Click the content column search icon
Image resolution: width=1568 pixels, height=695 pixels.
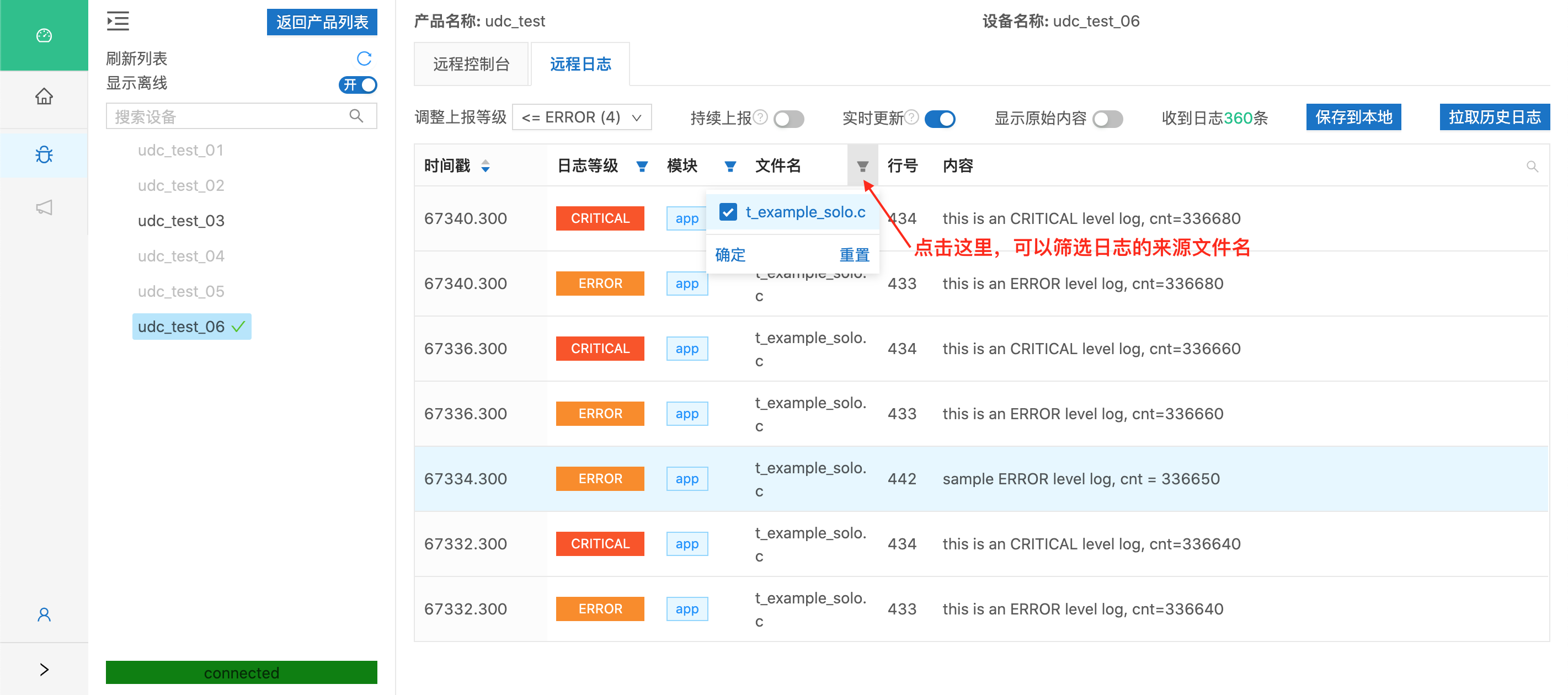1533,166
